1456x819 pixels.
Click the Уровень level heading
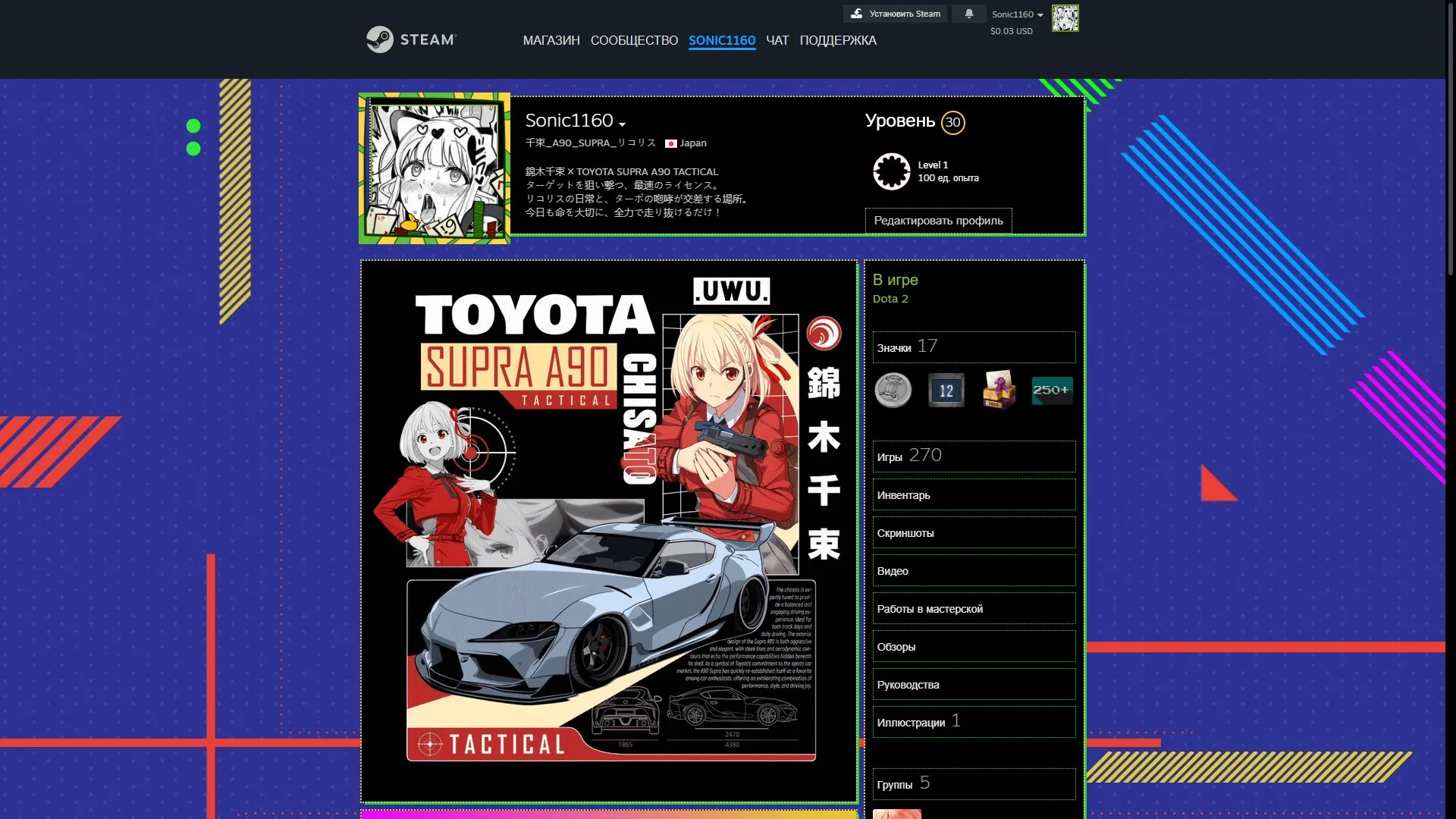[x=900, y=121]
